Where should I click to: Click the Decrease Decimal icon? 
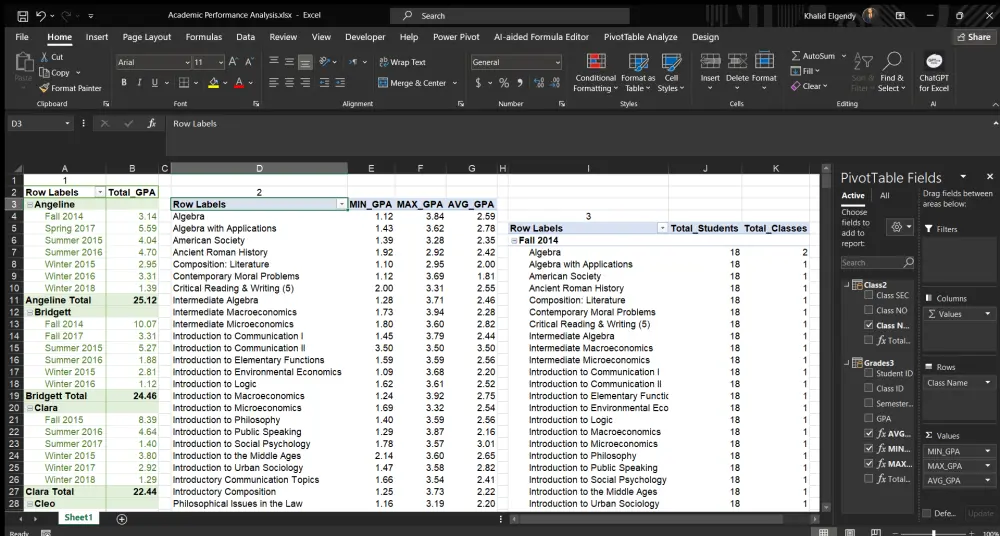click(x=555, y=83)
